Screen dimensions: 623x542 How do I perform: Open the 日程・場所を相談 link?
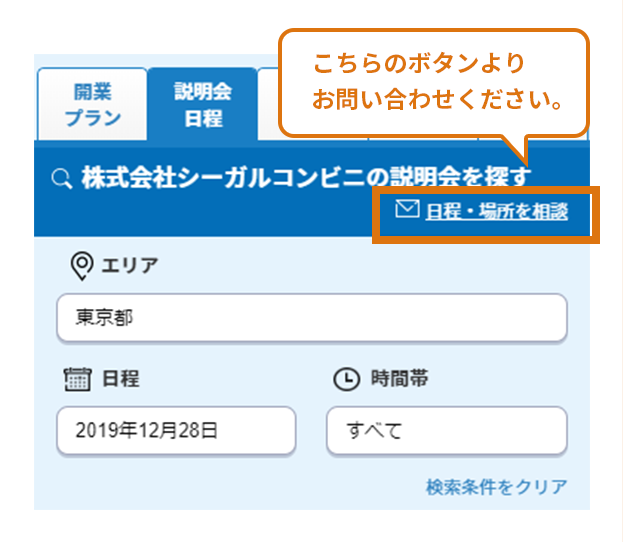coord(496,211)
